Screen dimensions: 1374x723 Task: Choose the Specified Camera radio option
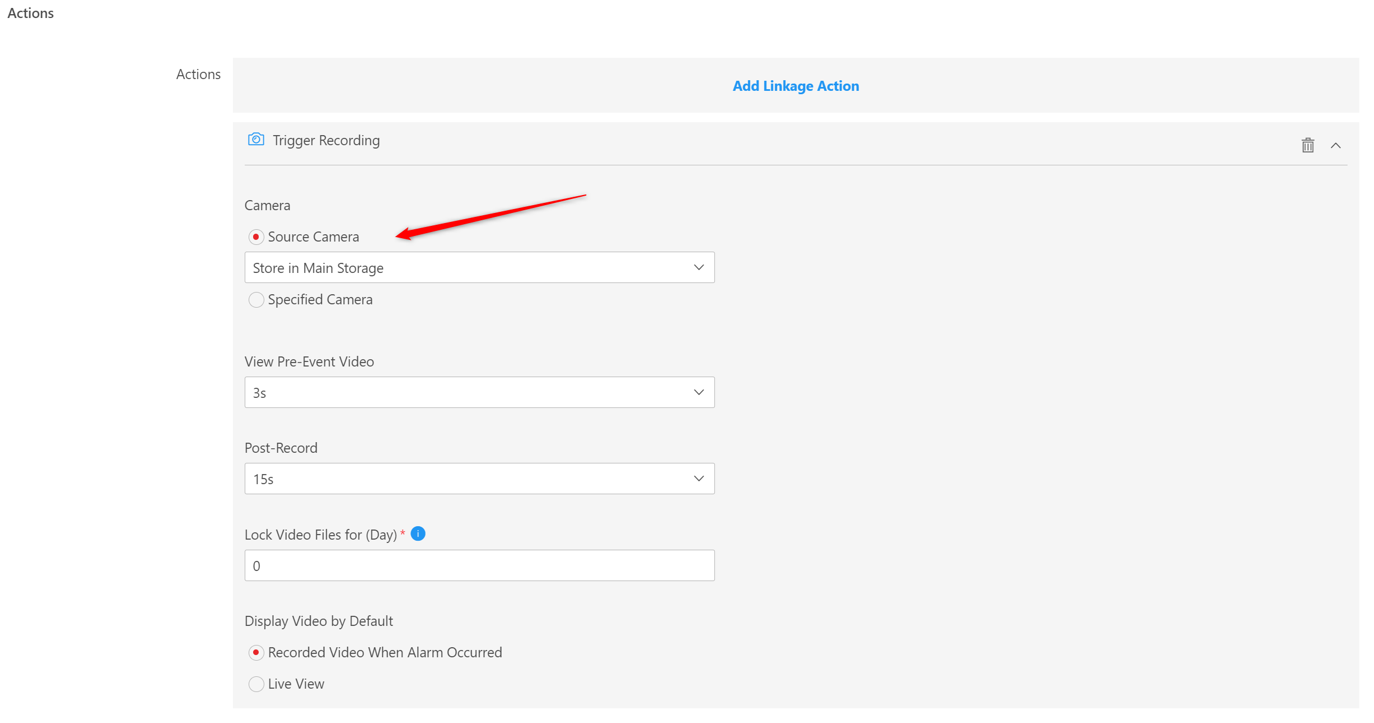point(256,300)
